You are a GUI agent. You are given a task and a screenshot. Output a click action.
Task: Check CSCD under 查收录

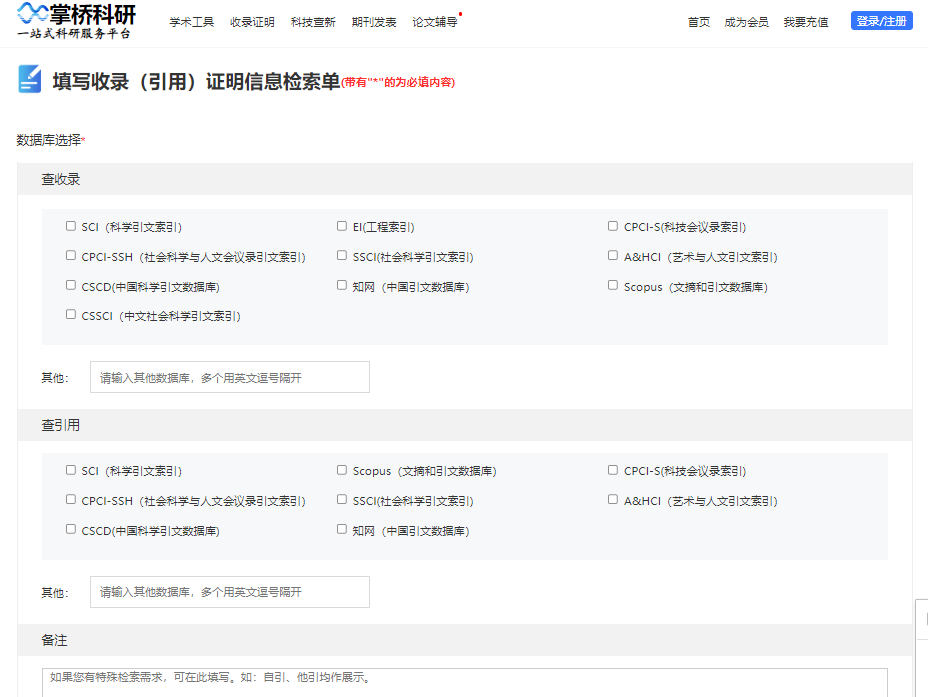[71, 285]
